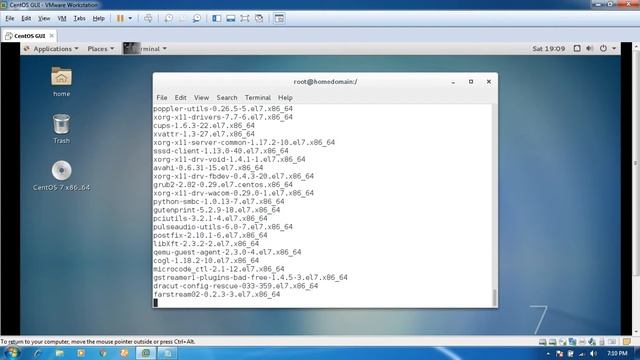Open the VMware Tabs menu
The width and height of the screenshot is (640, 360).
point(79,18)
